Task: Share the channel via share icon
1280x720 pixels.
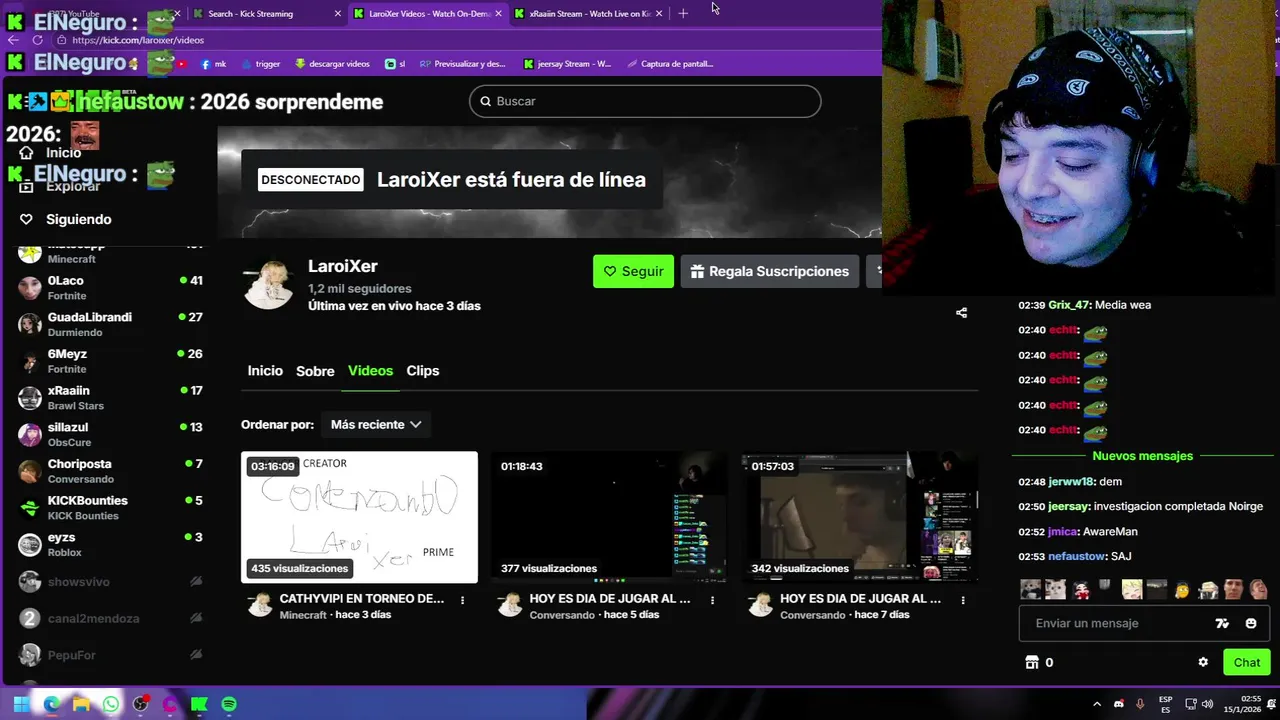Action: 961,313
